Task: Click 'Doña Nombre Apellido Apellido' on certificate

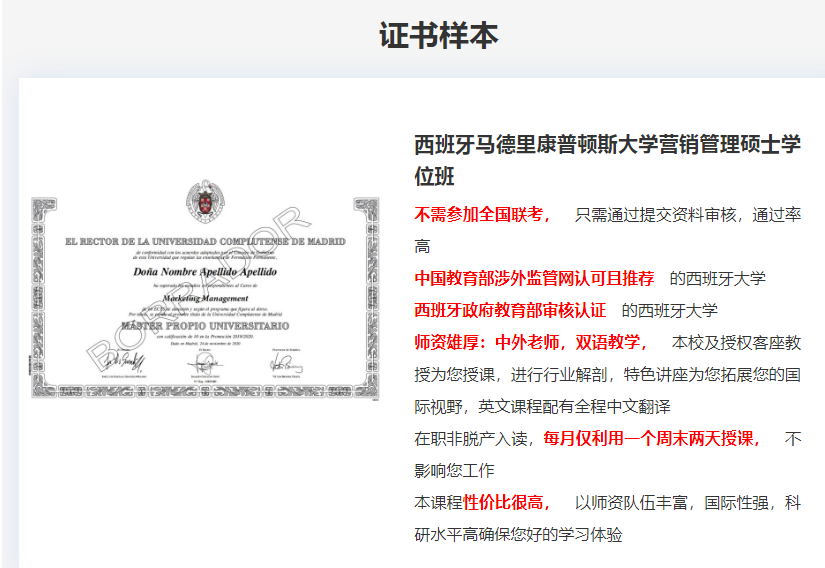Action: pyautogui.click(x=205, y=272)
